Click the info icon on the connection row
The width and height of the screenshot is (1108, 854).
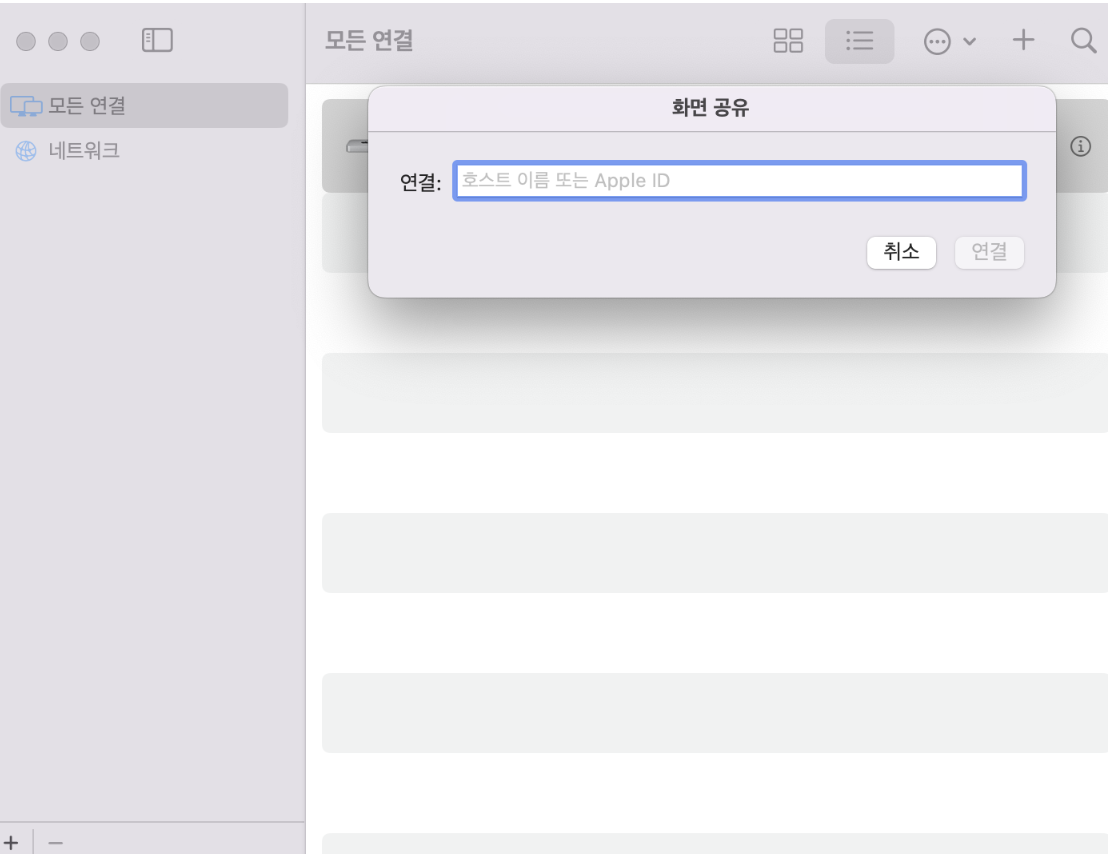(1080, 146)
